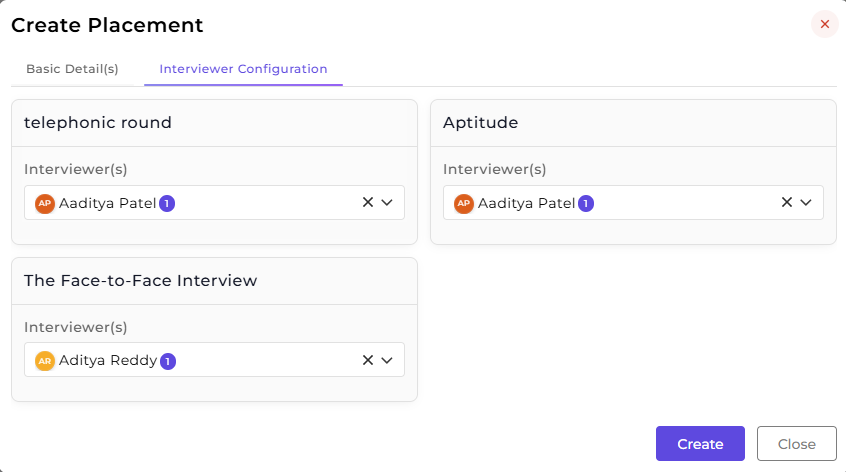This screenshot has height=472, width=846.
Task: Clear Aditya Reddy from Face-to-Face Interview
Action: [x=368, y=360]
